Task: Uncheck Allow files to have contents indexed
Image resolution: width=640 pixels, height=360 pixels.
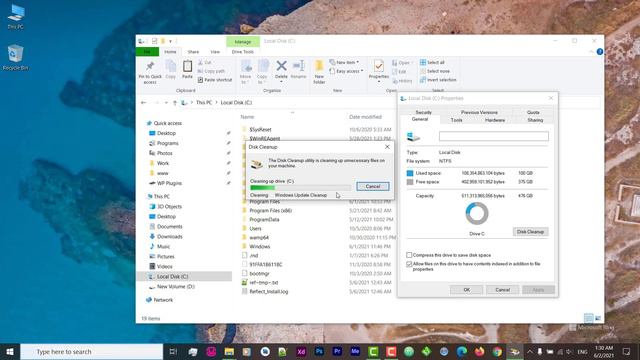Action: coord(409,264)
